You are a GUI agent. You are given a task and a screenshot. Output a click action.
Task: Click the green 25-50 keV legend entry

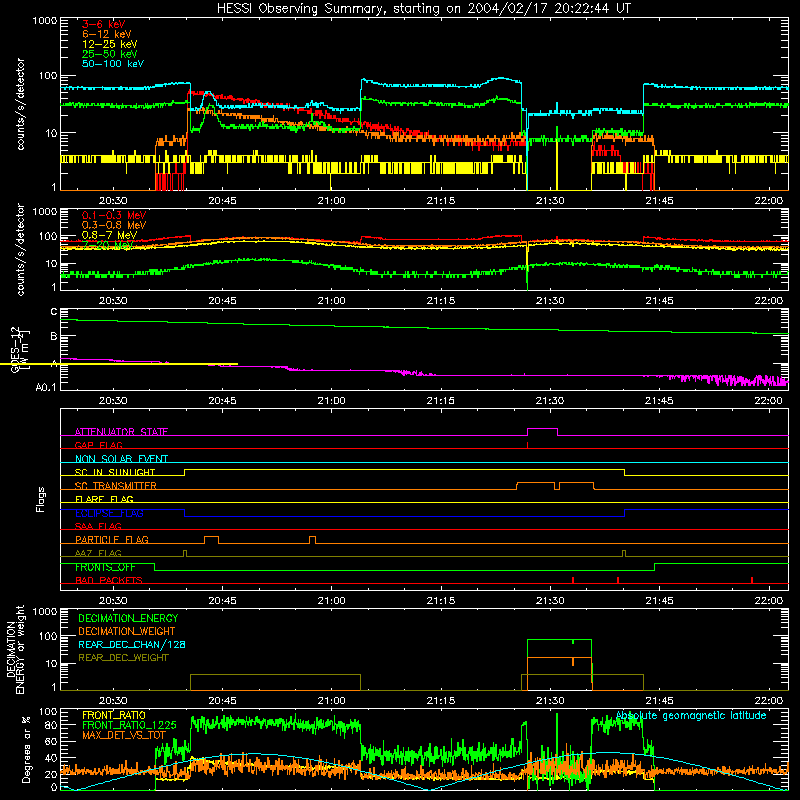click(110, 54)
